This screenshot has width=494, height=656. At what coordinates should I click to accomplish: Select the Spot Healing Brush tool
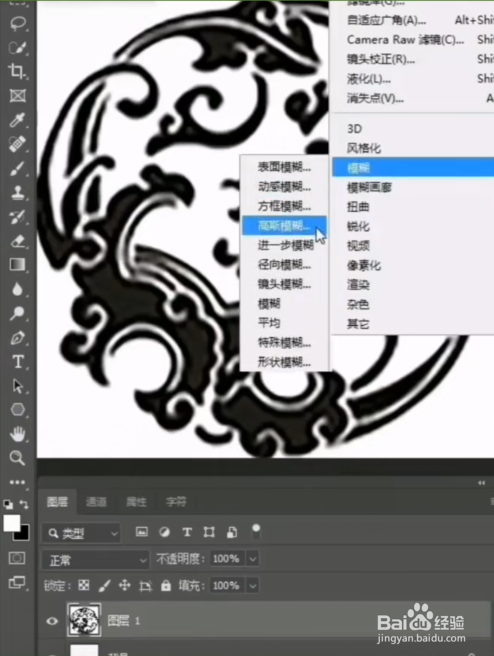pos(18,144)
